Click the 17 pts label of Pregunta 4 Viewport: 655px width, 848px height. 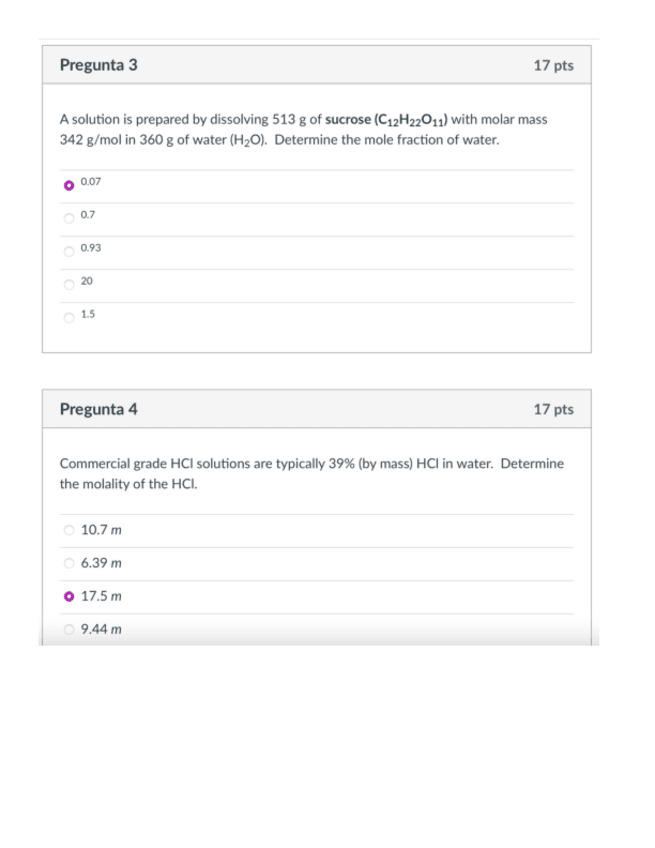[x=553, y=410]
